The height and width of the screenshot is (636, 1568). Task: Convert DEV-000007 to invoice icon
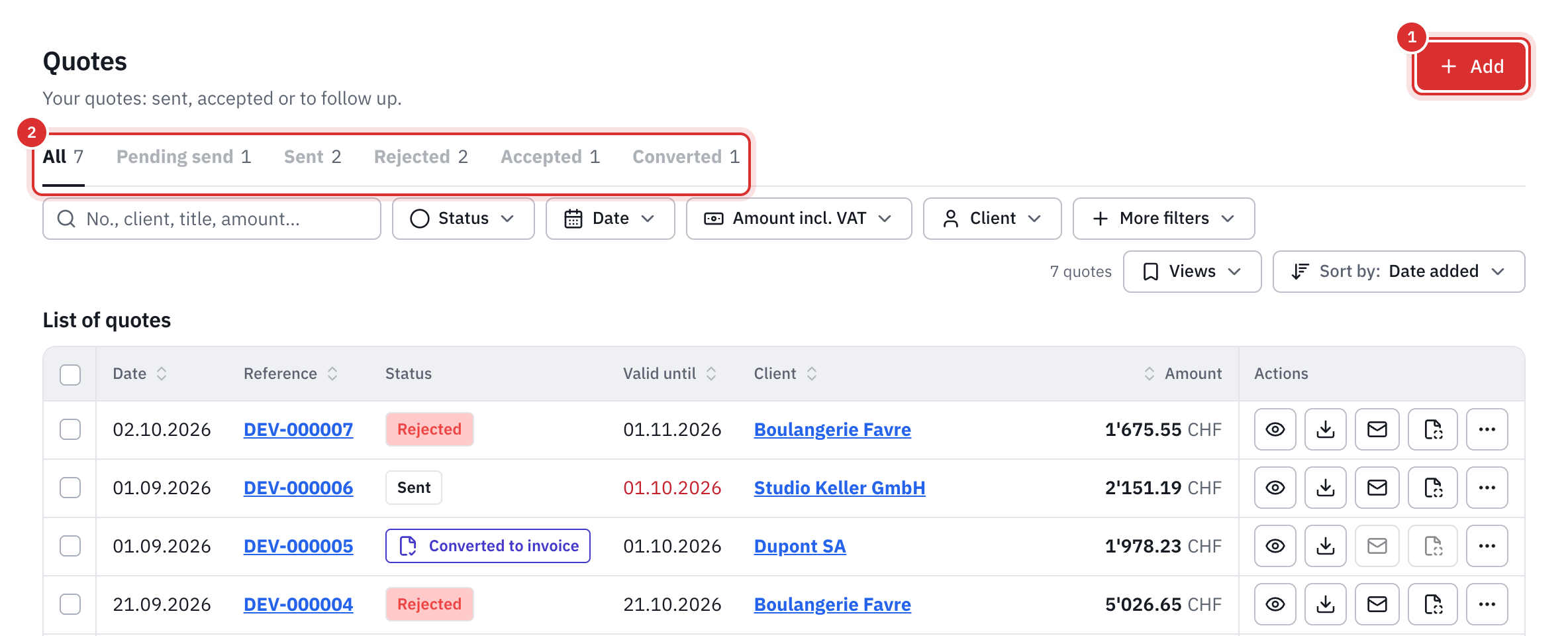1432,429
